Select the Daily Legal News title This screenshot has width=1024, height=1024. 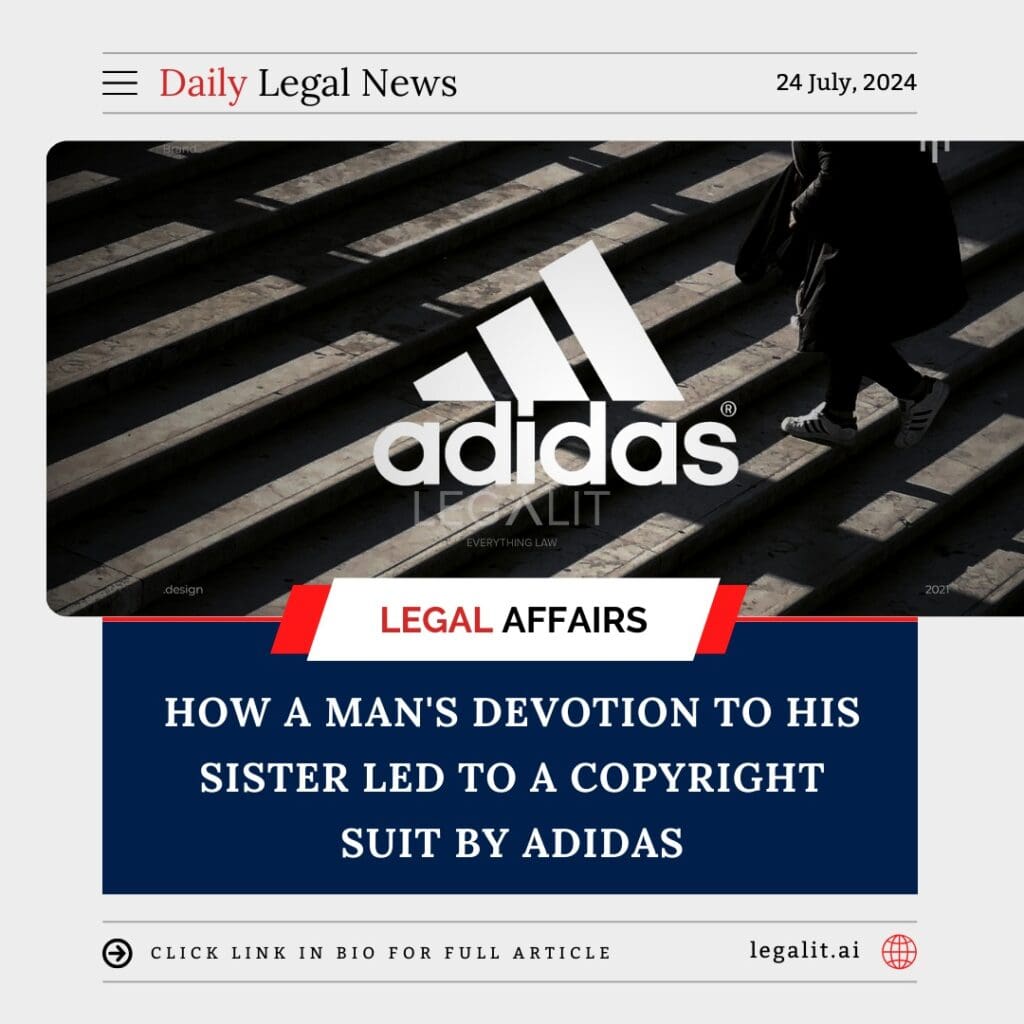point(308,84)
